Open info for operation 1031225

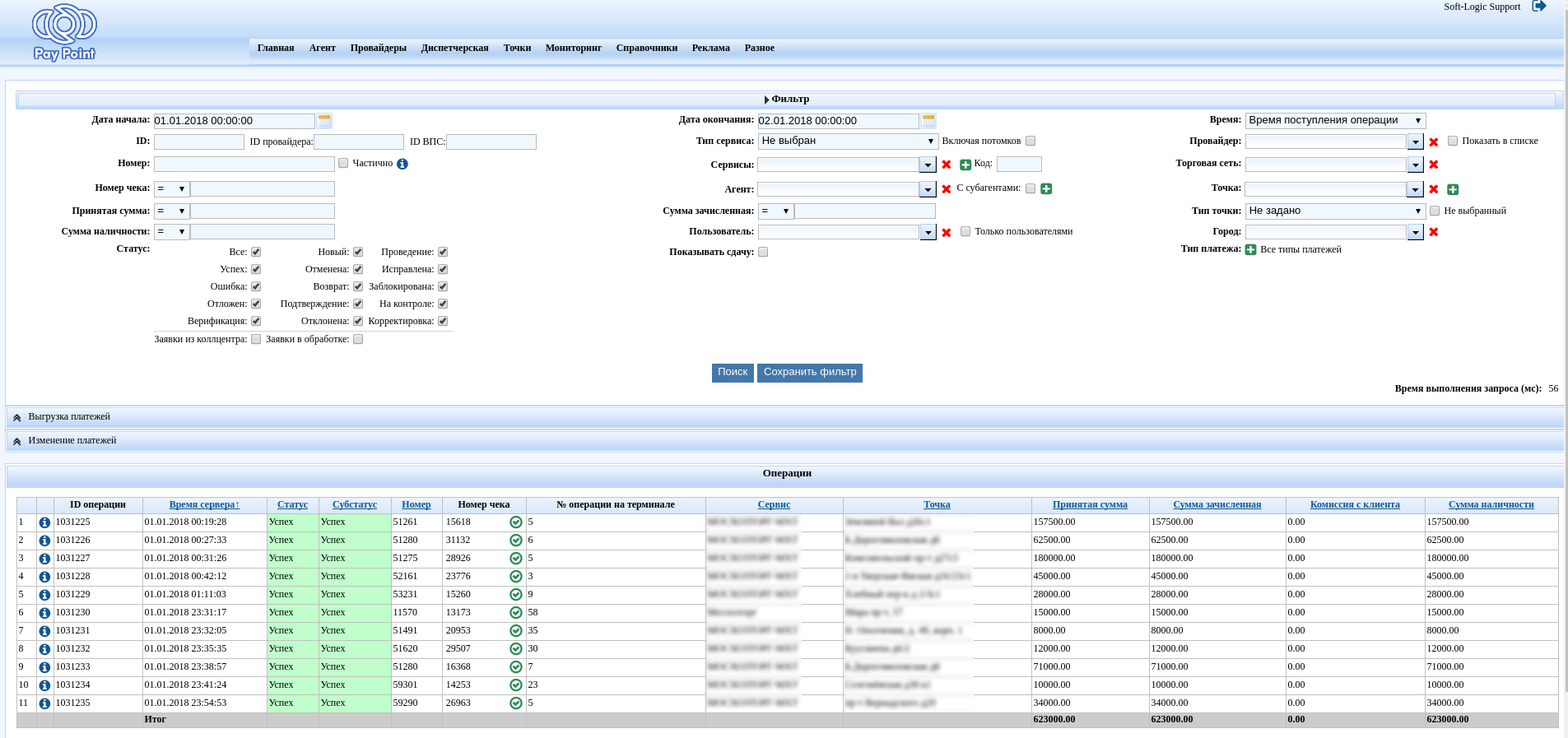click(44, 522)
